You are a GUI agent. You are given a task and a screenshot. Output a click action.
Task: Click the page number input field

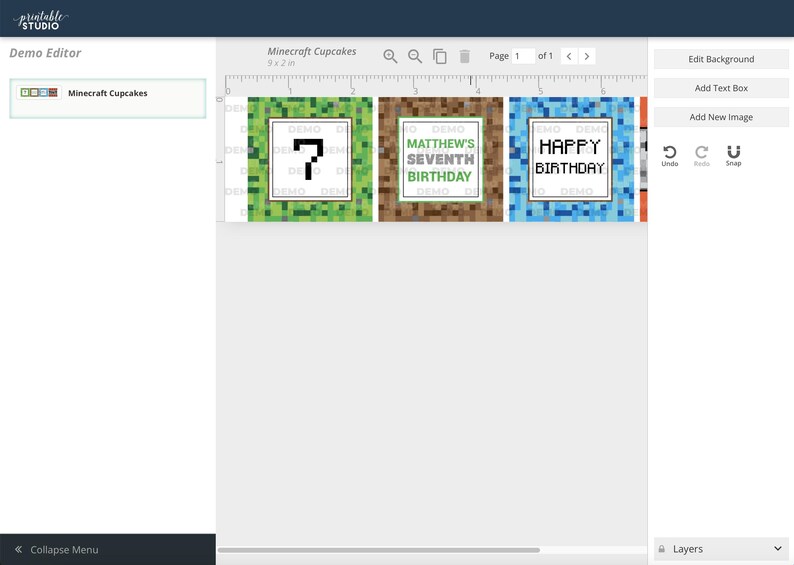tap(523, 56)
